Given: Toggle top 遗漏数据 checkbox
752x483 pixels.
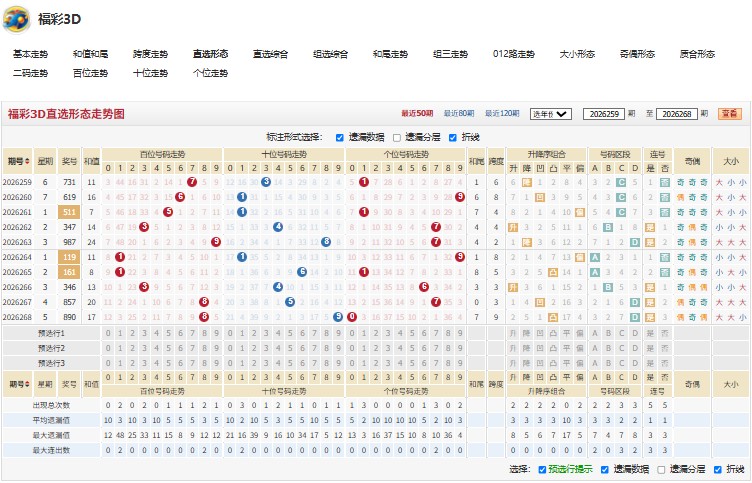Looking at the screenshot, I should coord(340,138).
